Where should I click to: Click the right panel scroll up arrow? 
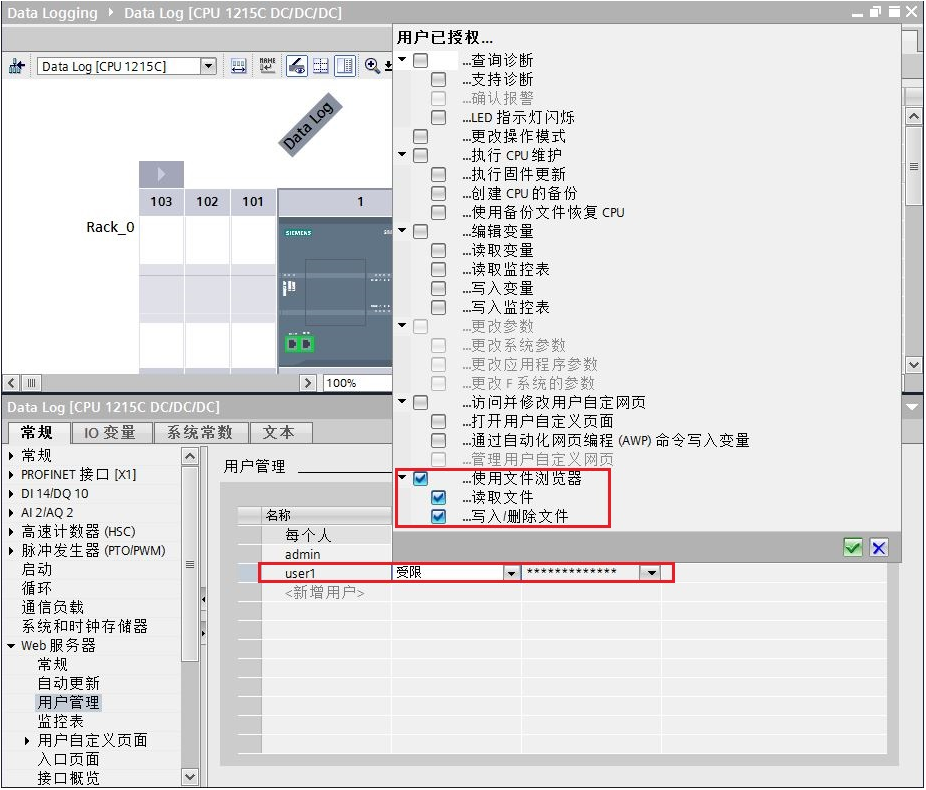coord(914,116)
